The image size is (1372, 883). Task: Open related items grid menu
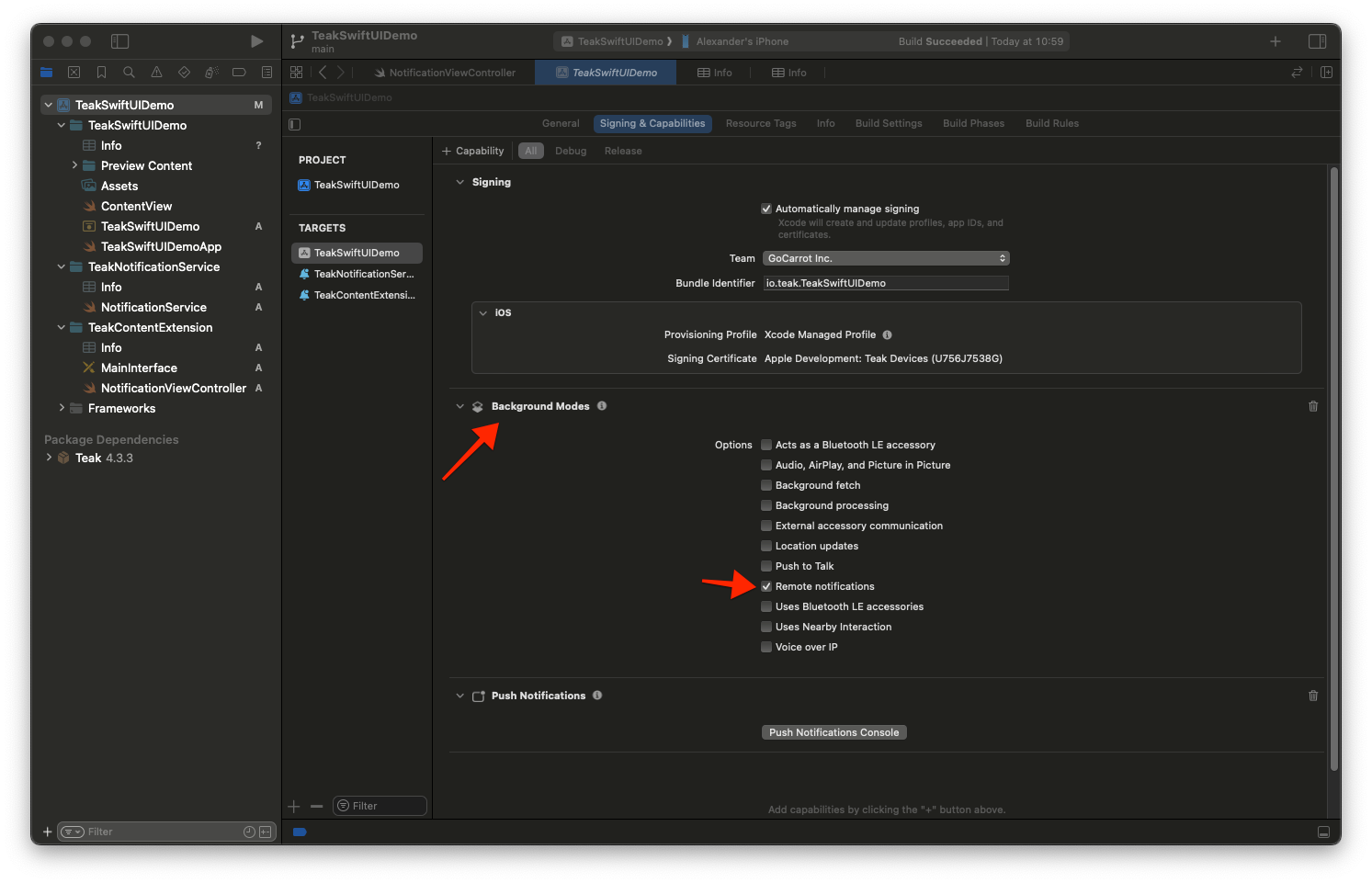[x=296, y=72]
